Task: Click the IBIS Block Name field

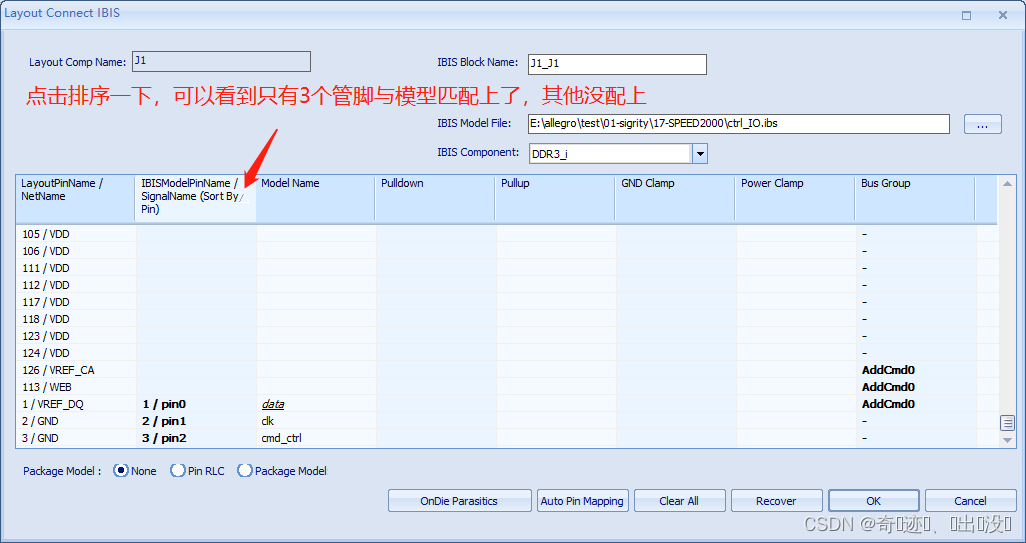Action: coord(617,64)
